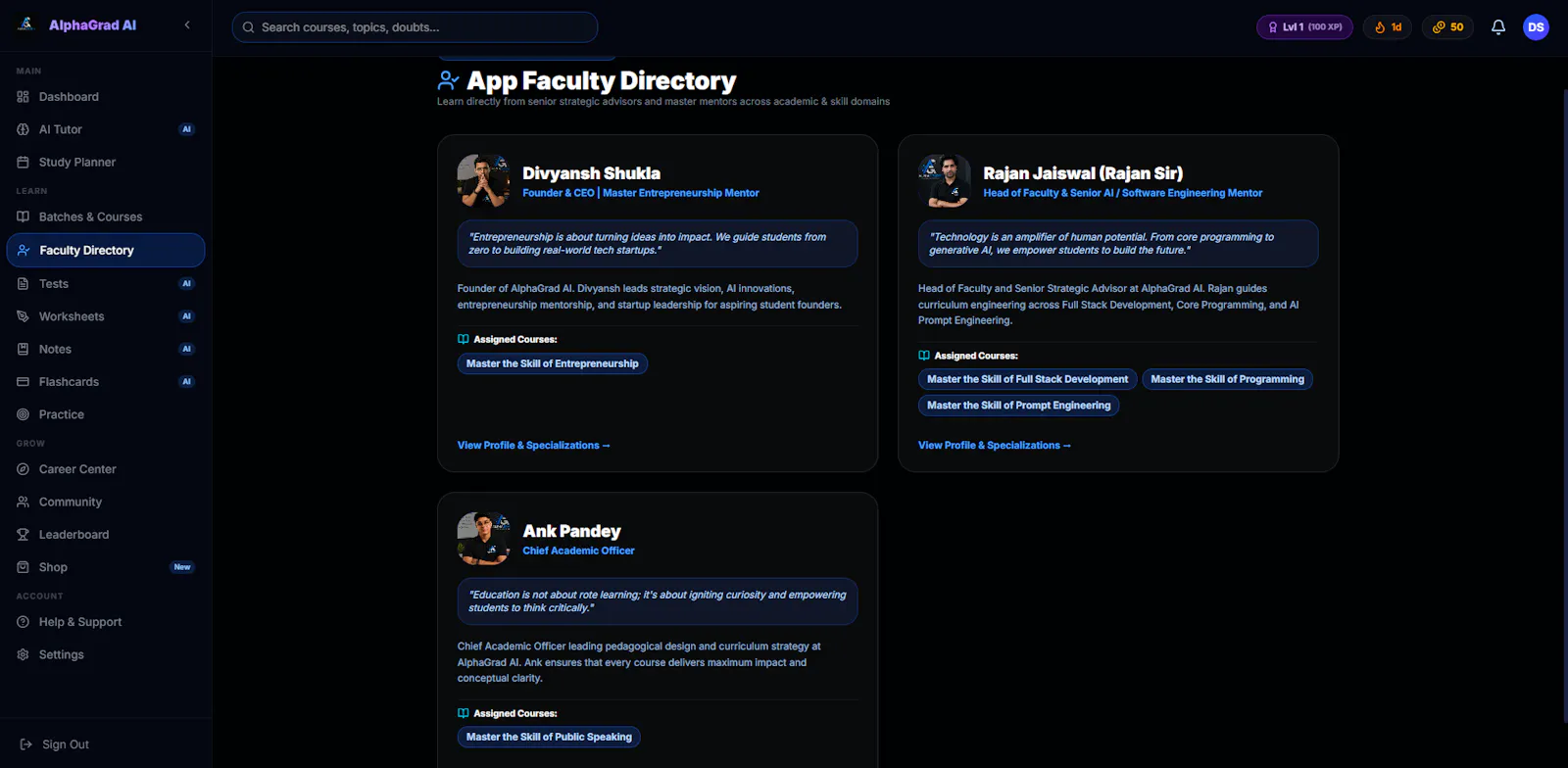Open Help & Support
The height and width of the screenshot is (768, 1568).
106,622
